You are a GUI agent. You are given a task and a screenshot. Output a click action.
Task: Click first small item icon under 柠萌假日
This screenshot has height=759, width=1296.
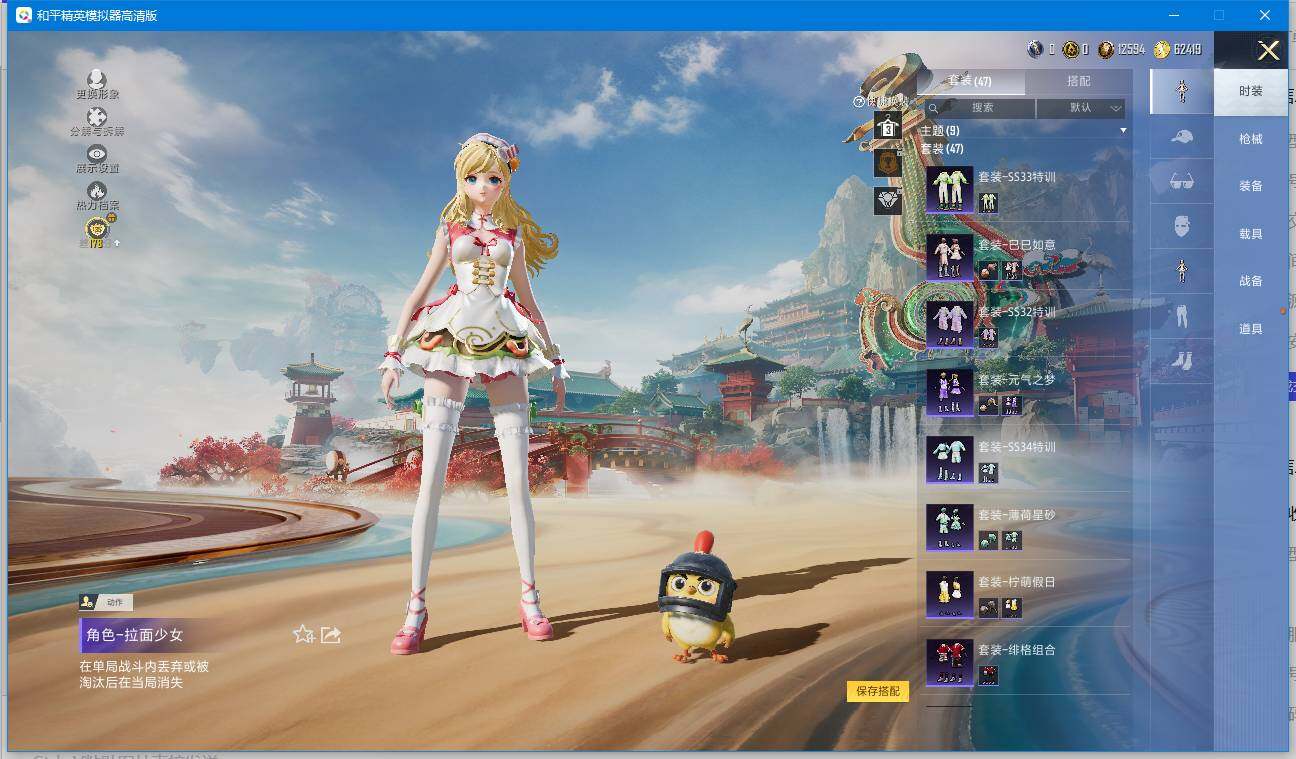pyautogui.click(x=988, y=607)
